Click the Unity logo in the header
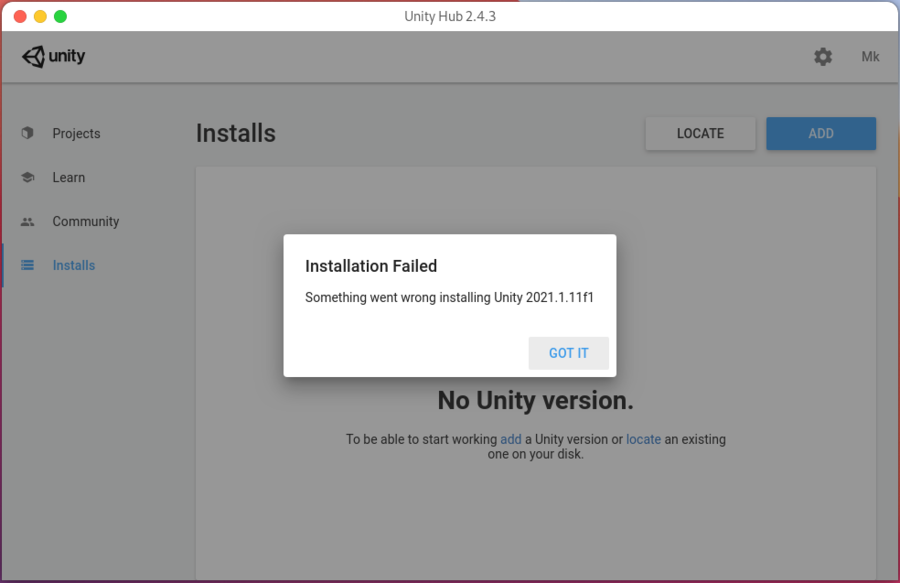 coord(53,56)
